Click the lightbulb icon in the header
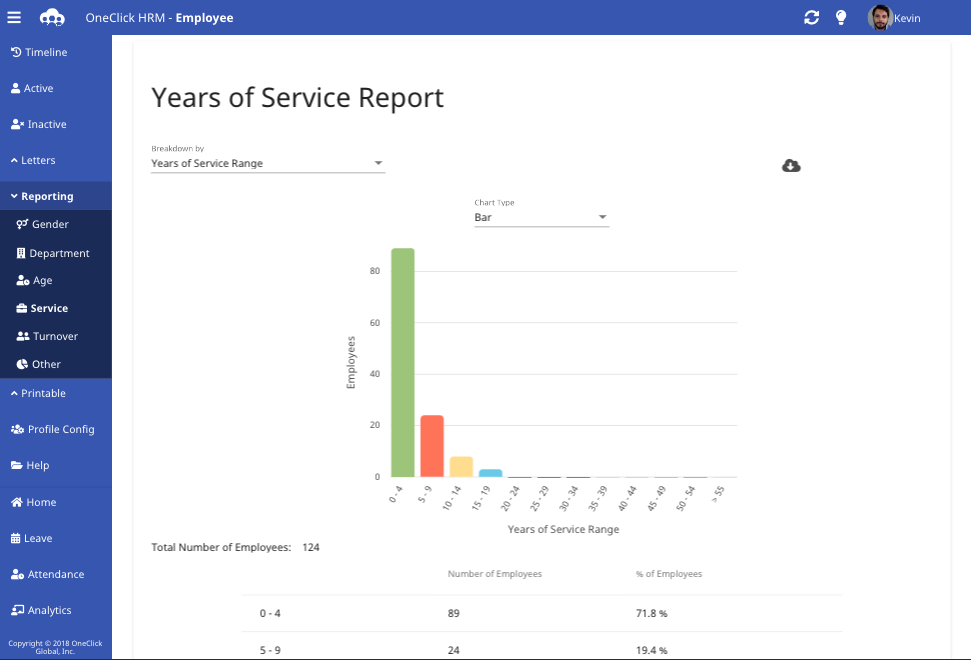The width and height of the screenshot is (971, 660). [841, 17]
